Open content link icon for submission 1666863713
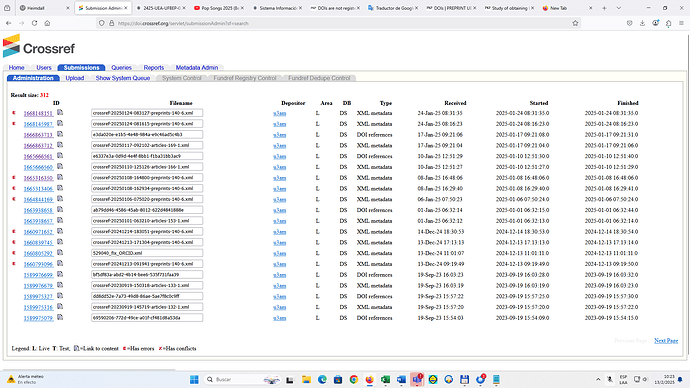This screenshot has width=690, height=388. click(60, 134)
